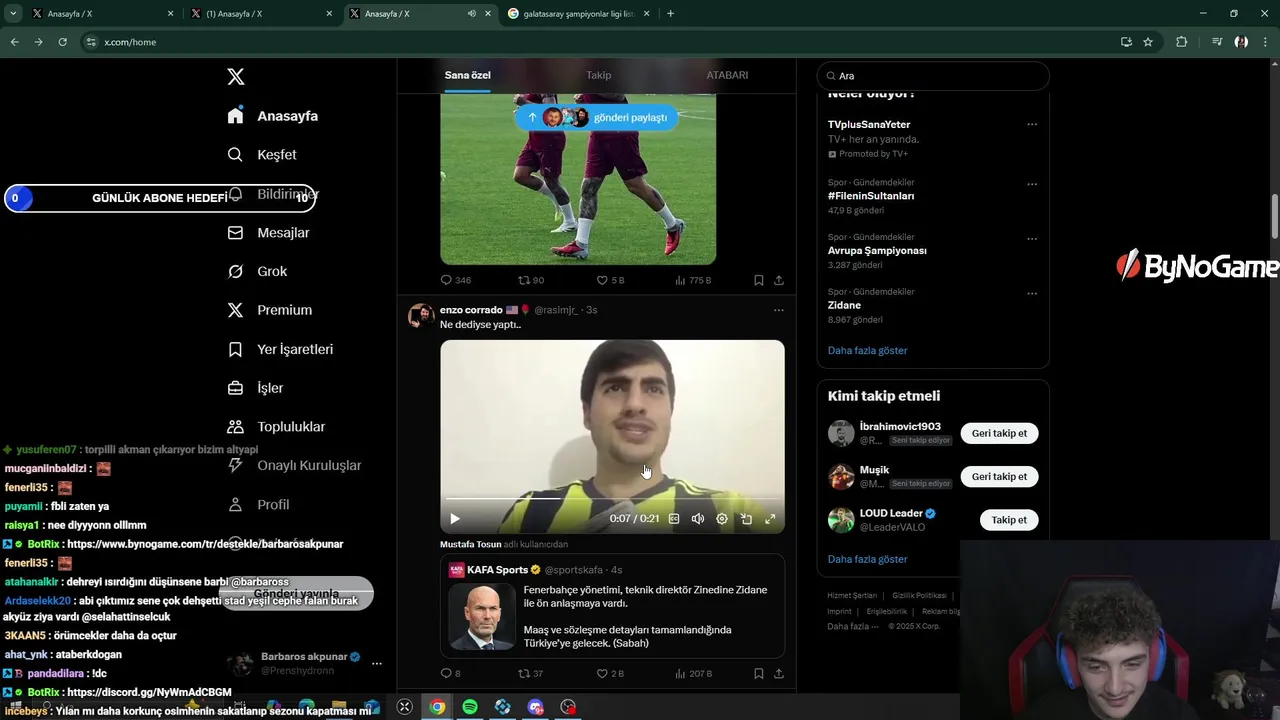Open Avrupa Şampiyonası trending topic
Image resolution: width=1280 pixels, height=720 pixels.
tap(877, 251)
